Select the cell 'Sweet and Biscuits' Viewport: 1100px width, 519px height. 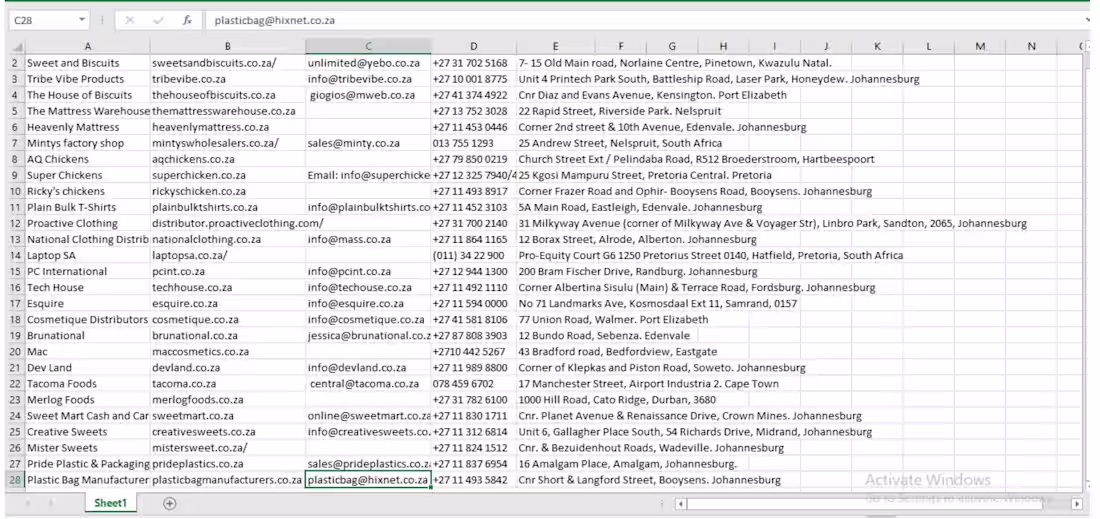[x=87, y=63]
